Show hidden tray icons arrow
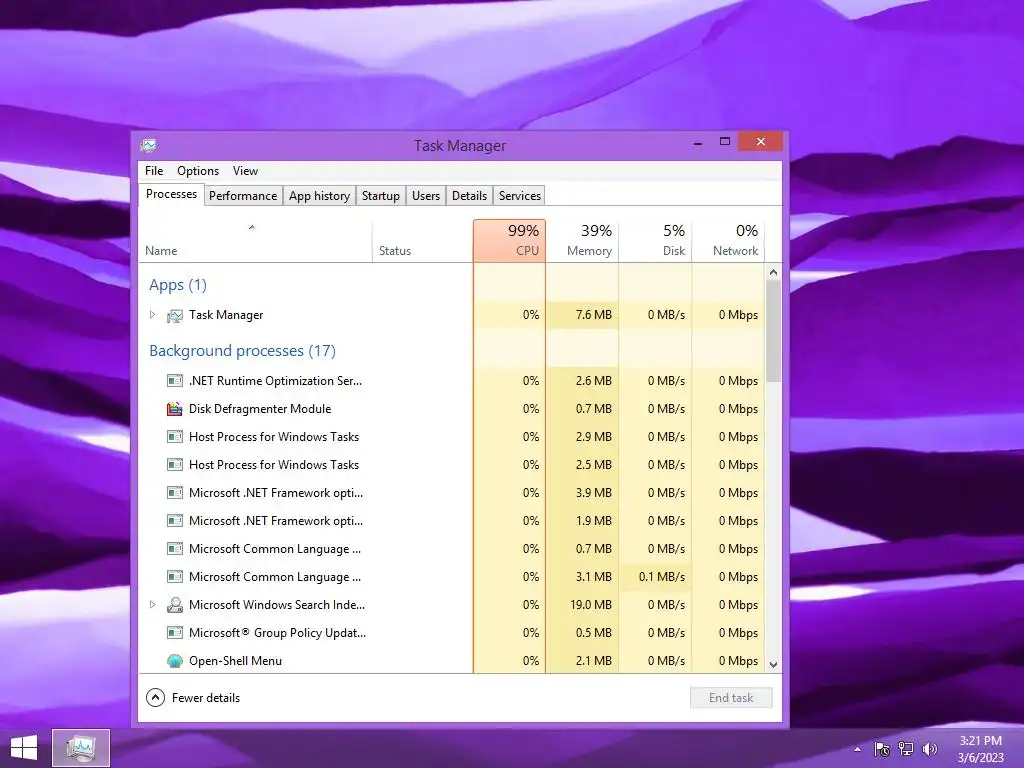Image resolution: width=1024 pixels, height=768 pixels. point(857,749)
